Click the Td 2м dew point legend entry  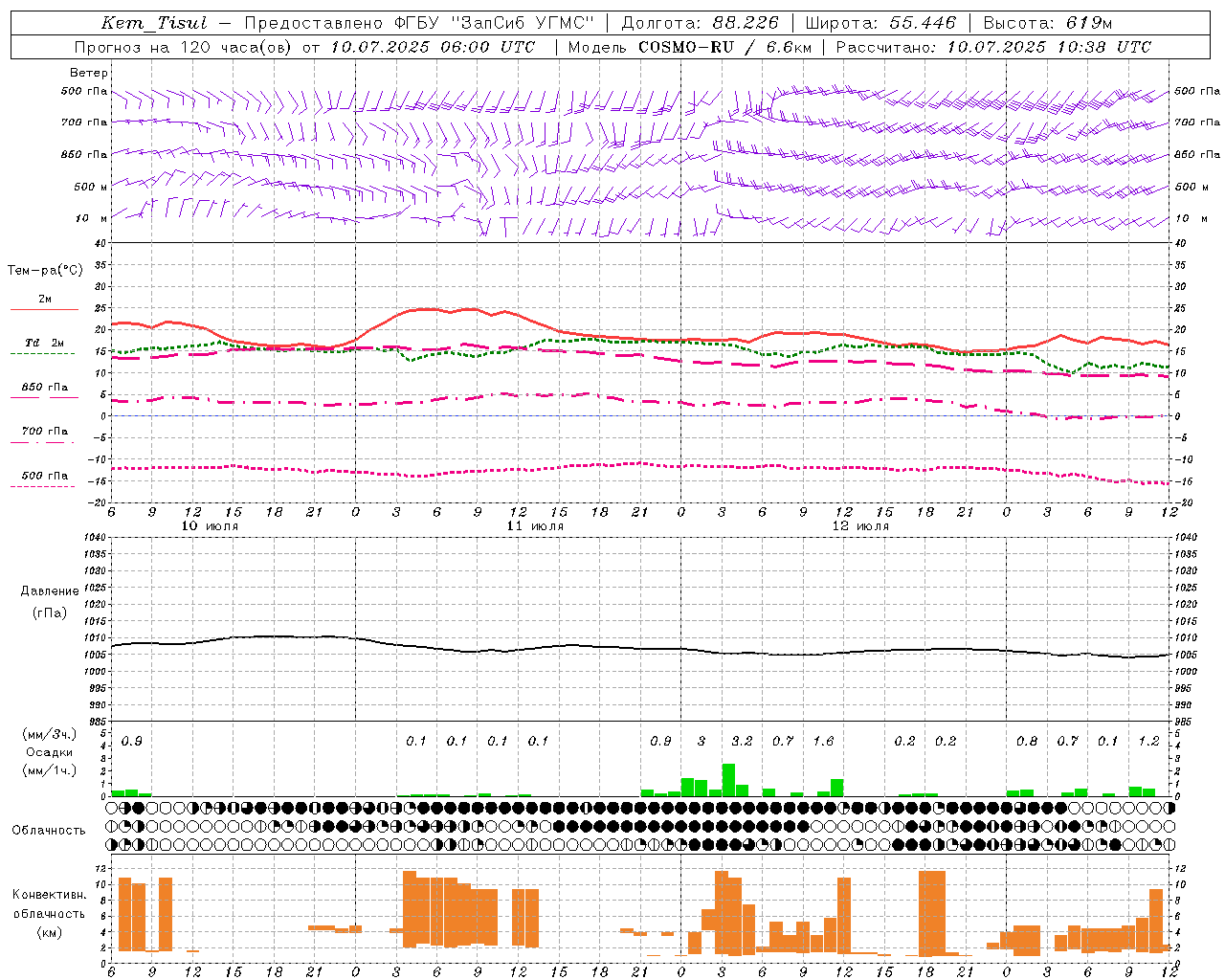point(45,343)
